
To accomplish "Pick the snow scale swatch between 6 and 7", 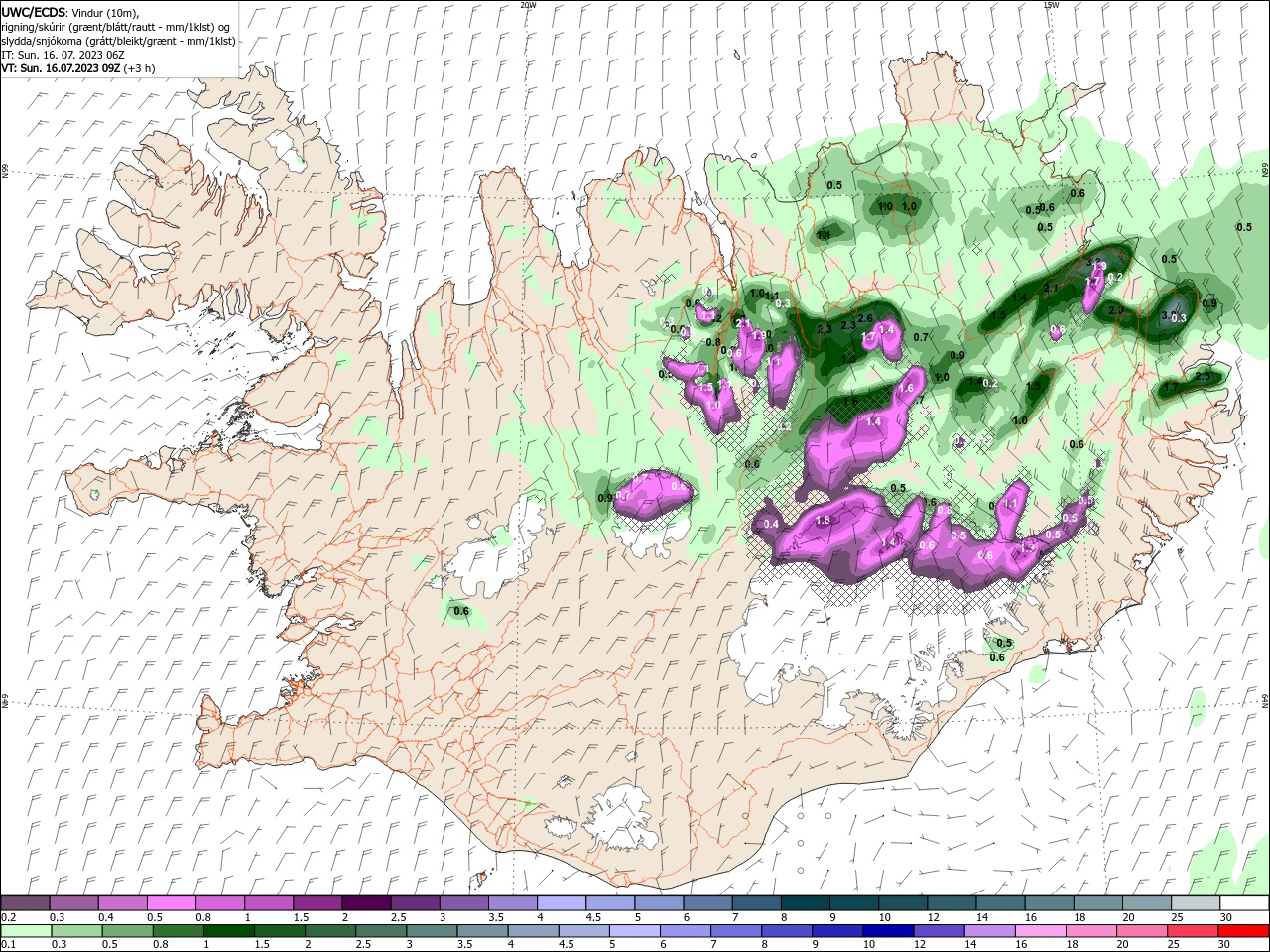I will tap(706, 903).
